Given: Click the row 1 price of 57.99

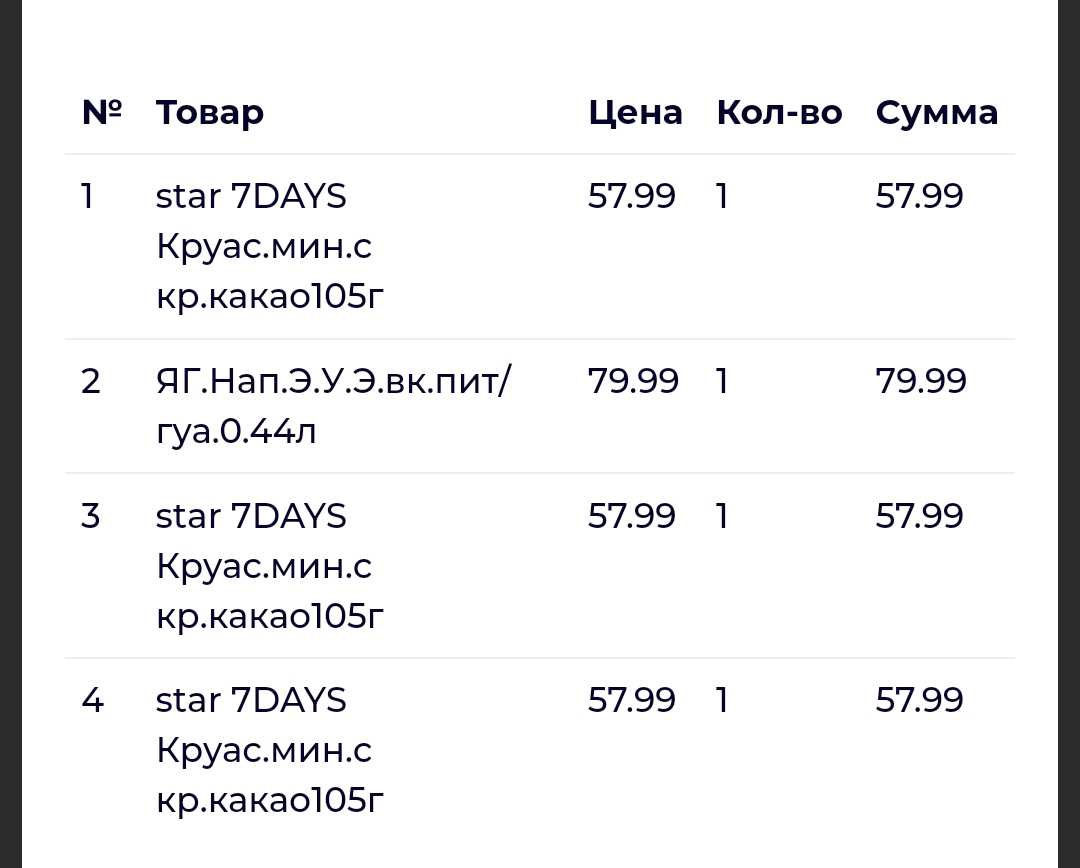Looking at the screenshot, I should 632,196.
